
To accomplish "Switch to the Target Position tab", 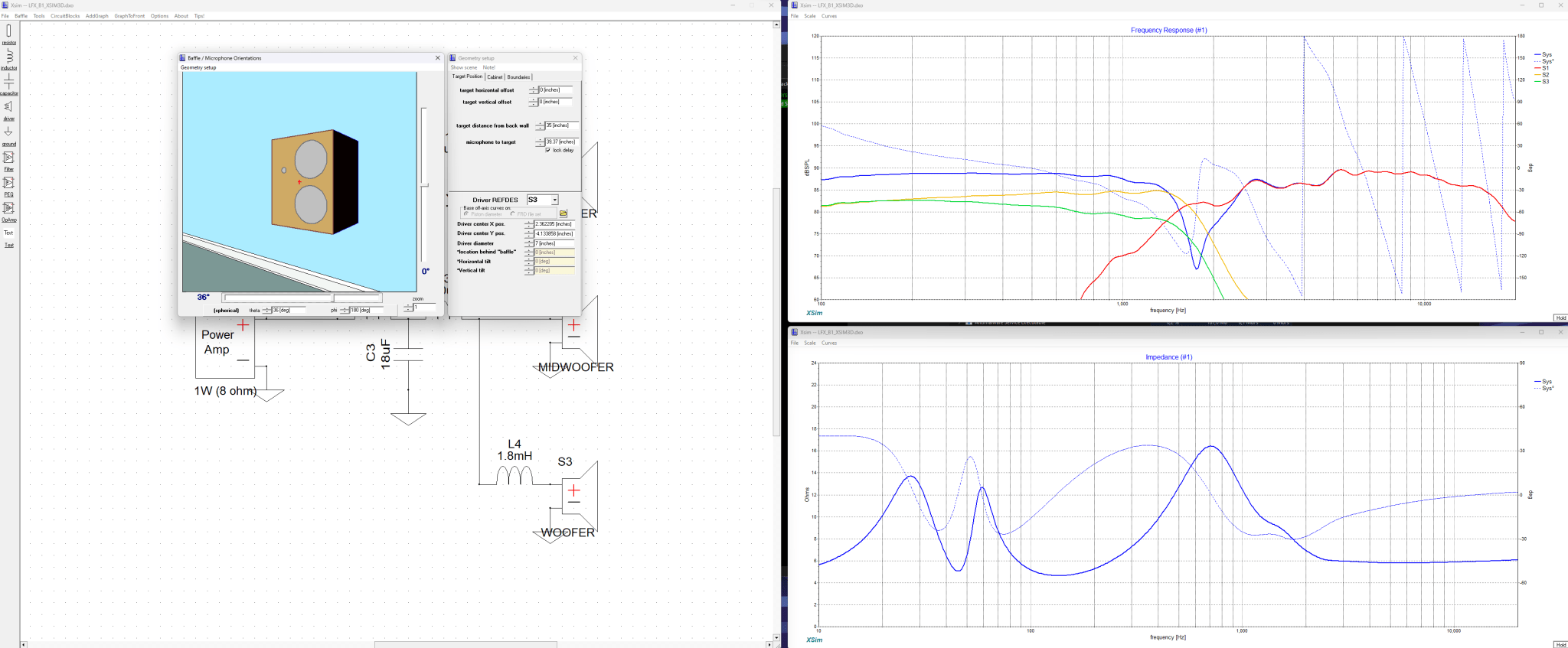I will [x=467, y=77].
